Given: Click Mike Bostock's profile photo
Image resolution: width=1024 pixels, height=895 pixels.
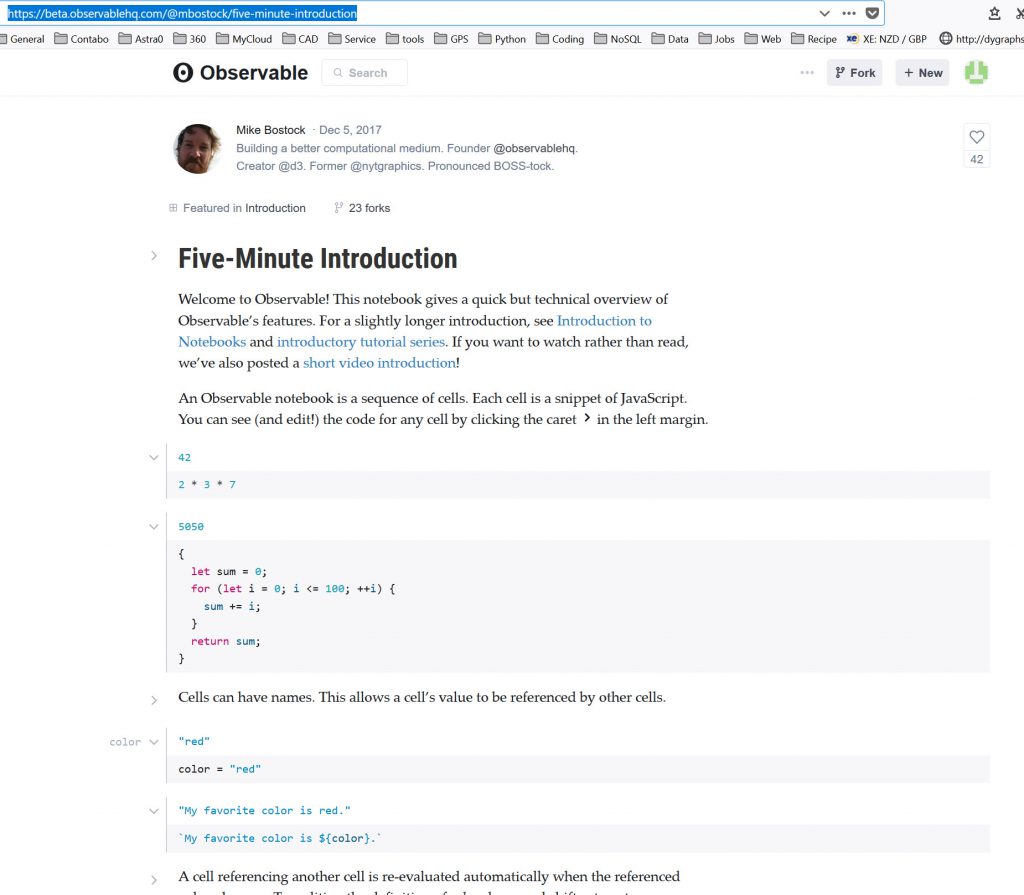Looking at the screenshot, I should [x=198, y=148].
